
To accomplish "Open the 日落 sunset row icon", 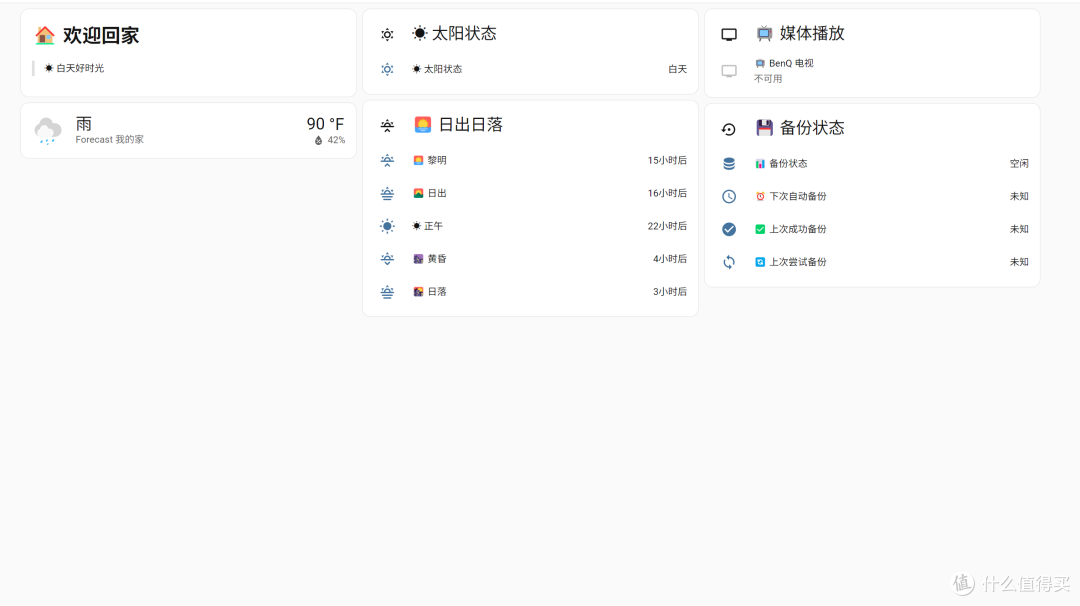I will (x=387, y=292).
